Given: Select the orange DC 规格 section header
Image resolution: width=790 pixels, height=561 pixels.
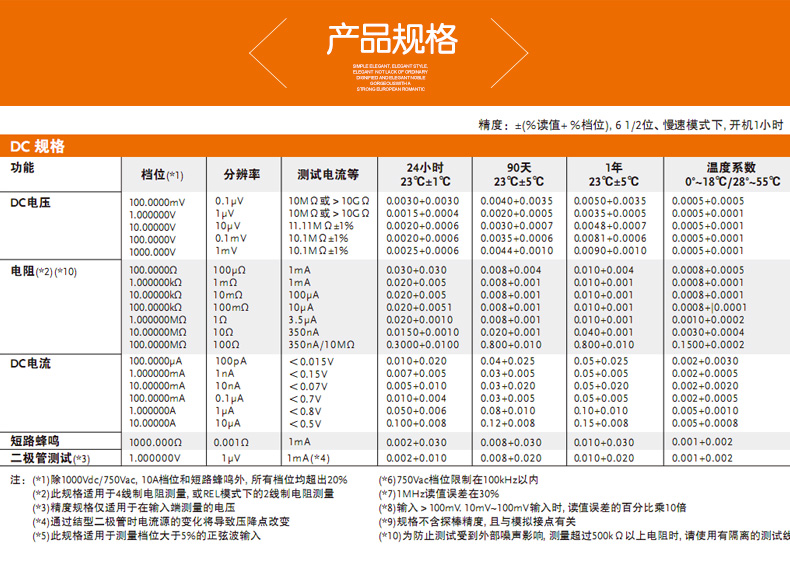Looking at the screenshot, I should (x=38, y=146).
